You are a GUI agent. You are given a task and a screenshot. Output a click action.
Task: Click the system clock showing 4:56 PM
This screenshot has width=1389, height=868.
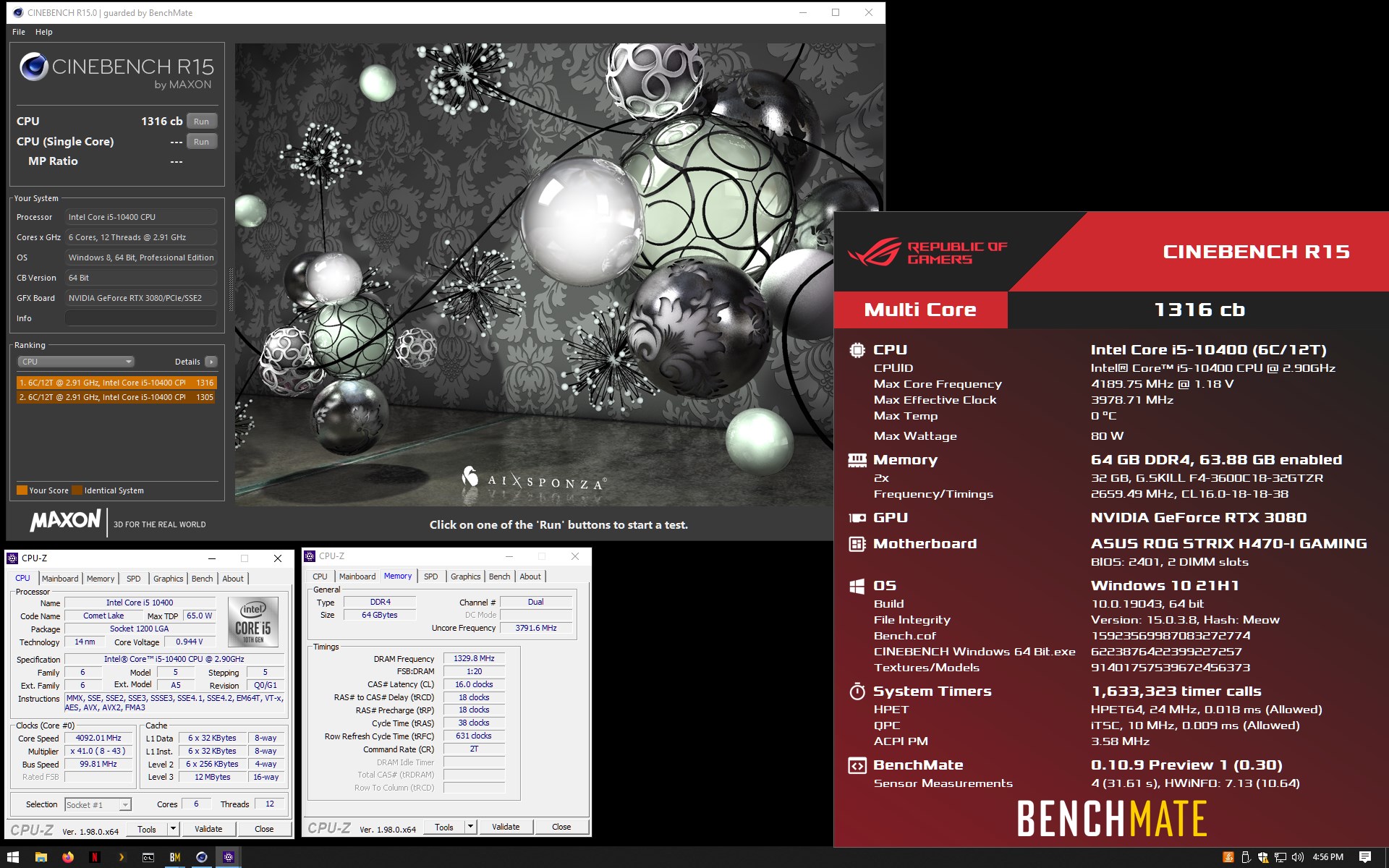tap(1328, 857)
